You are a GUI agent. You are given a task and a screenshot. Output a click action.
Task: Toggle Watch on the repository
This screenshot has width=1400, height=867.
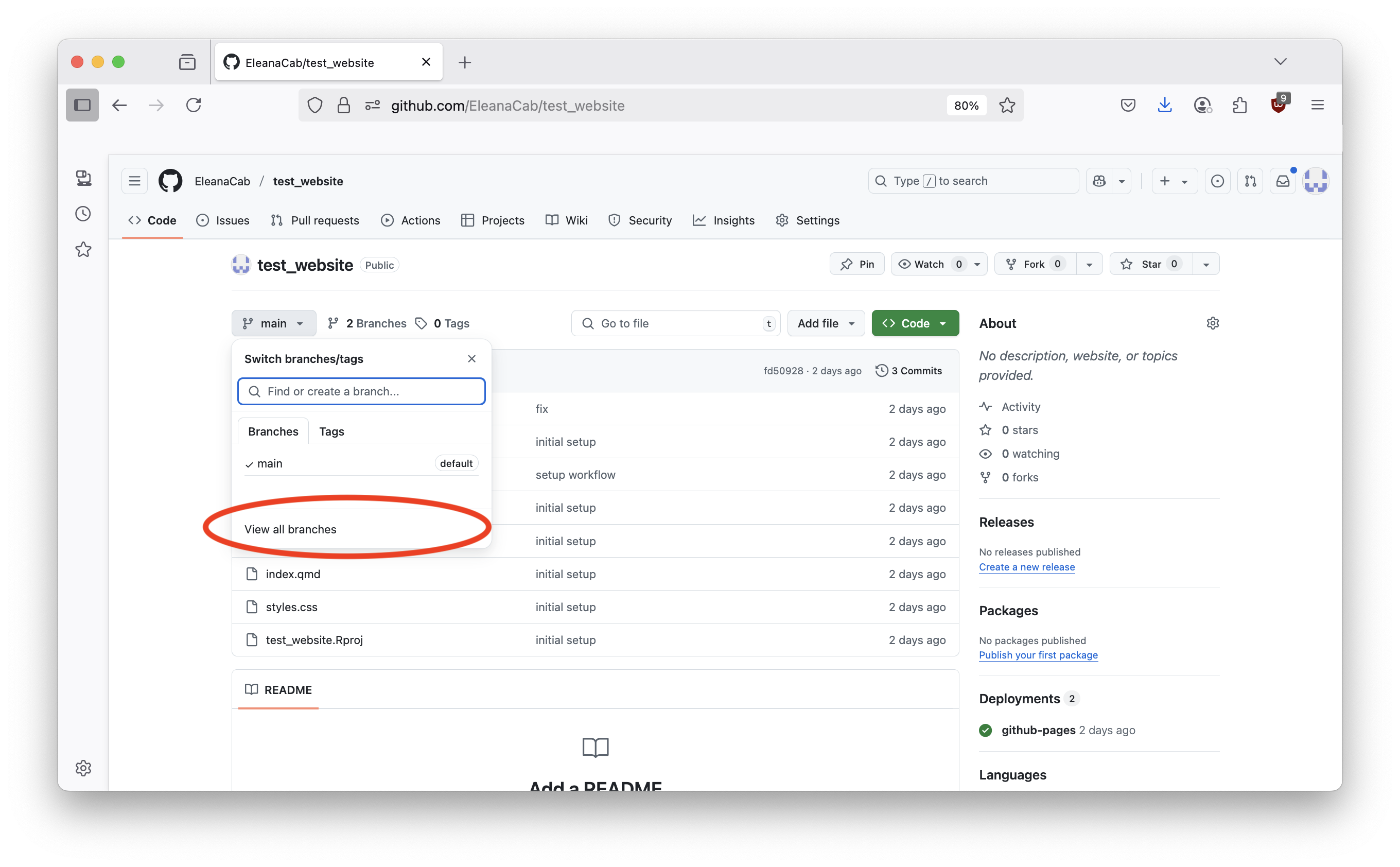tap(929, 264)
